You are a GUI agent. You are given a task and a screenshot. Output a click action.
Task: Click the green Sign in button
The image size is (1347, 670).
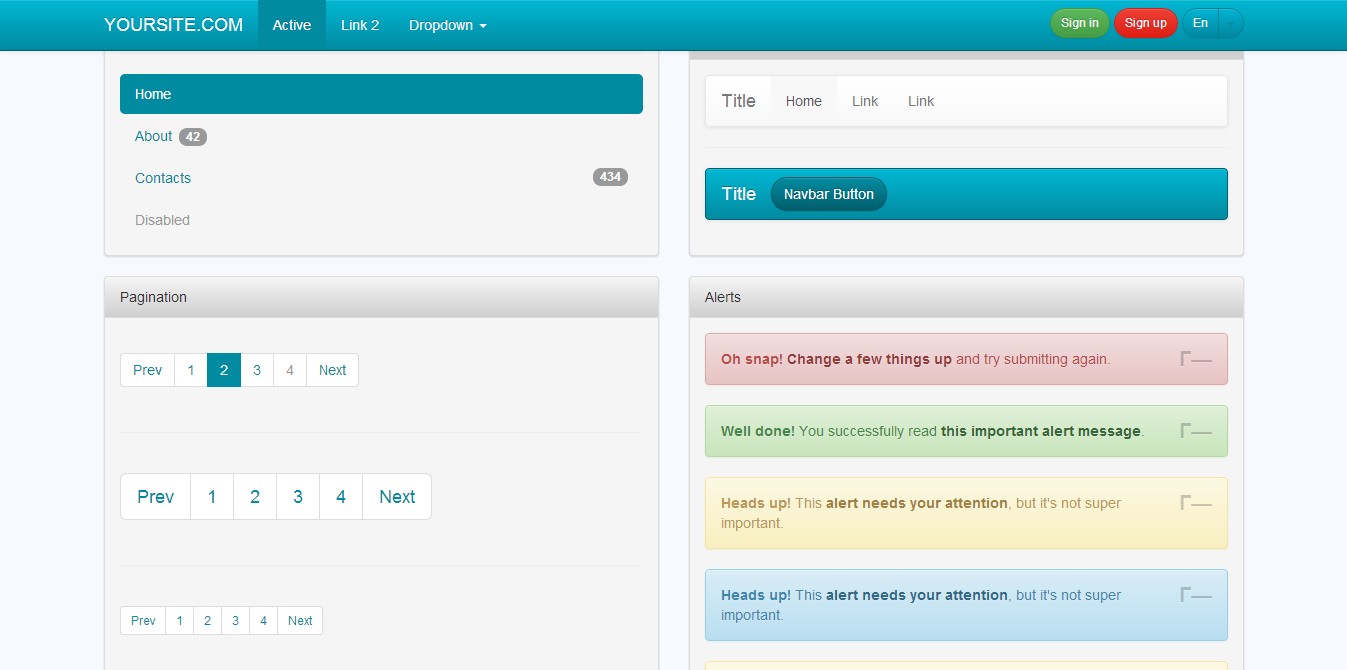point(1079,23)
